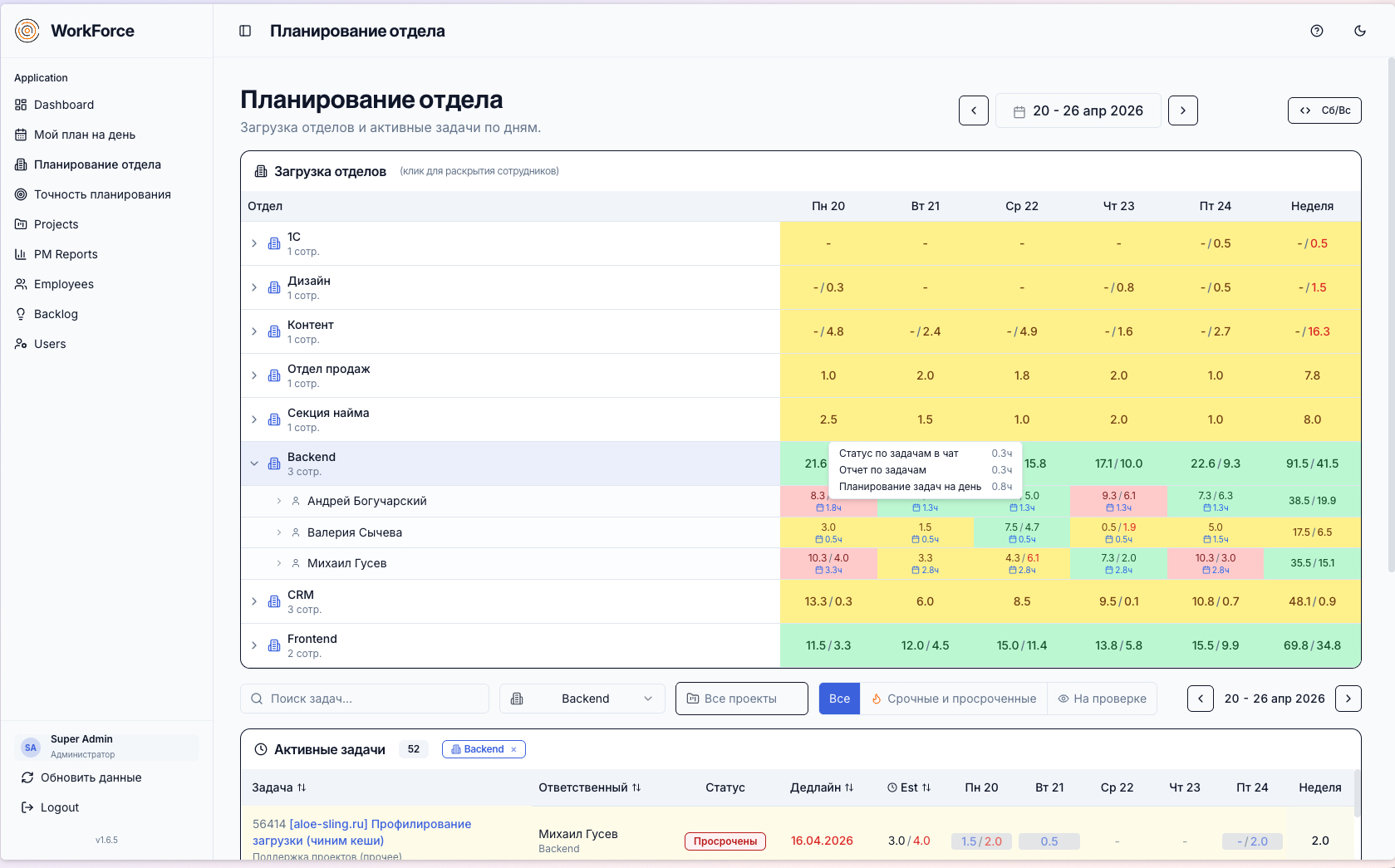
Task: Enable the Срочные и просроченные filter
Action: [952, 699]
